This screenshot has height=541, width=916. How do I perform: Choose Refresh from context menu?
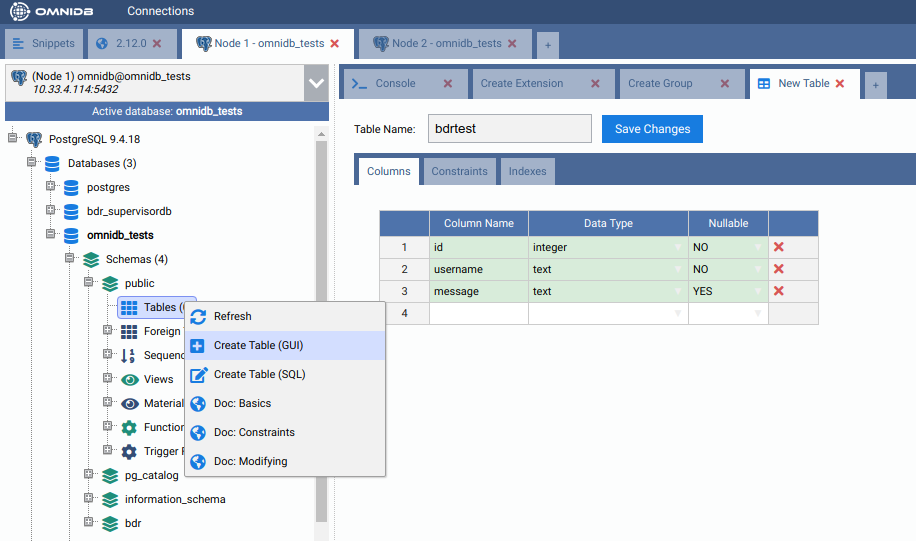[232, 316]
